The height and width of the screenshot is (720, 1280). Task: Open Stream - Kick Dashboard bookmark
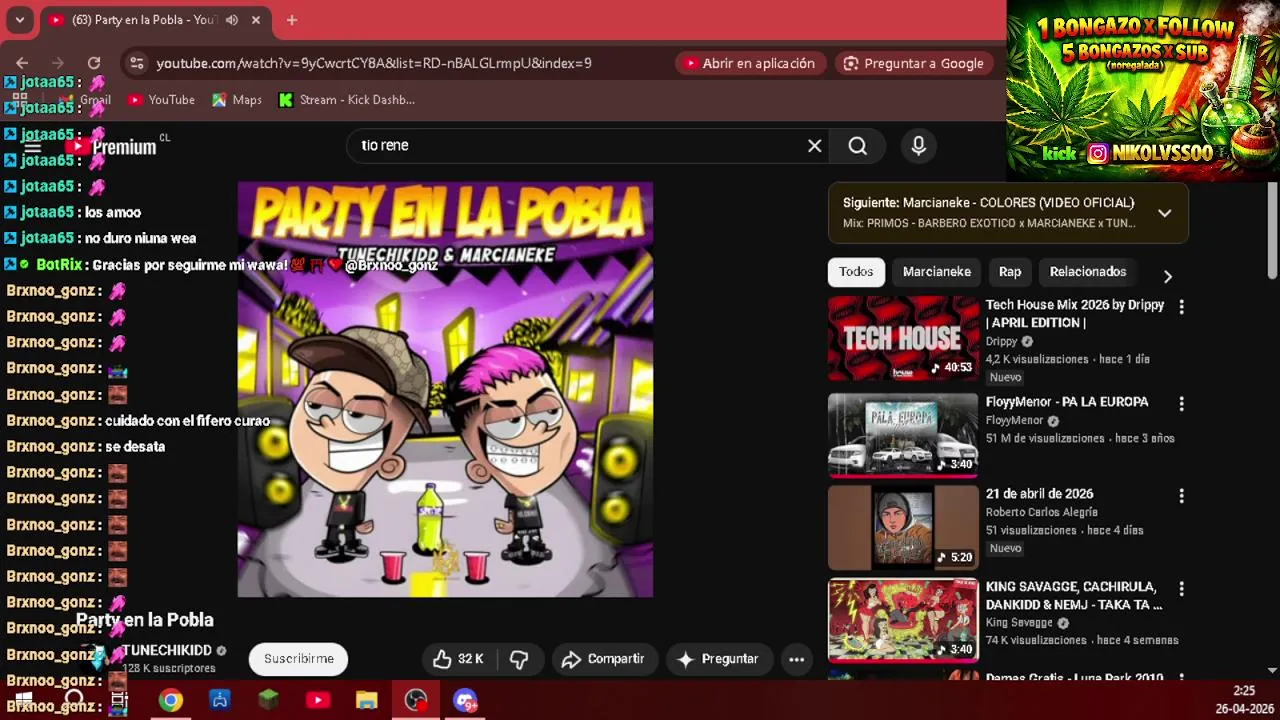click(x=347, y=100)
